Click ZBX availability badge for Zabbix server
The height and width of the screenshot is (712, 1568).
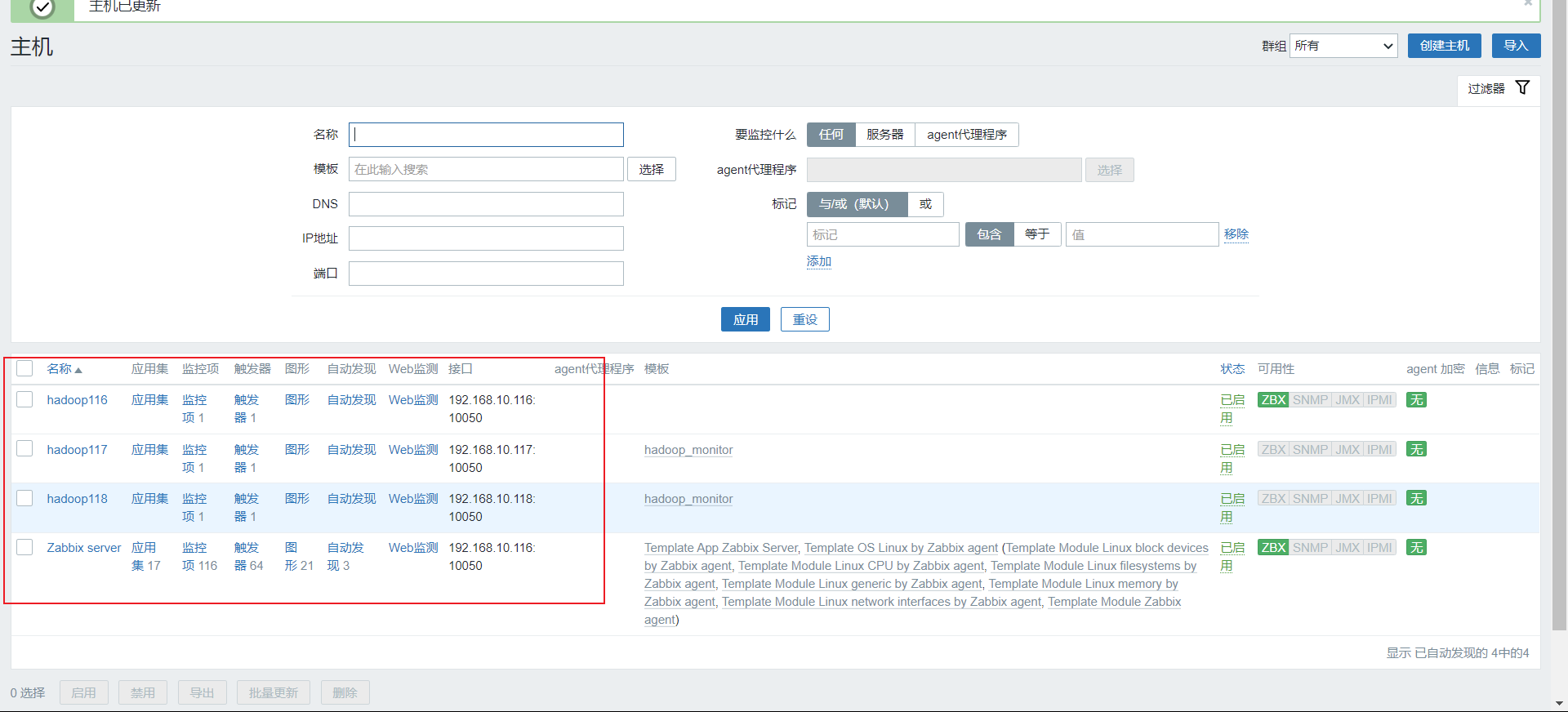pos(1273,548)
